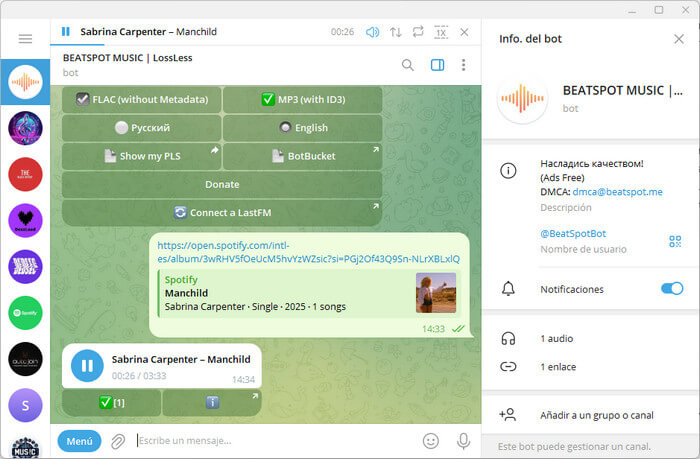Click the checkmark [1] inline button
The width and height of the screenshot is (700, 459).
[112, 403]
